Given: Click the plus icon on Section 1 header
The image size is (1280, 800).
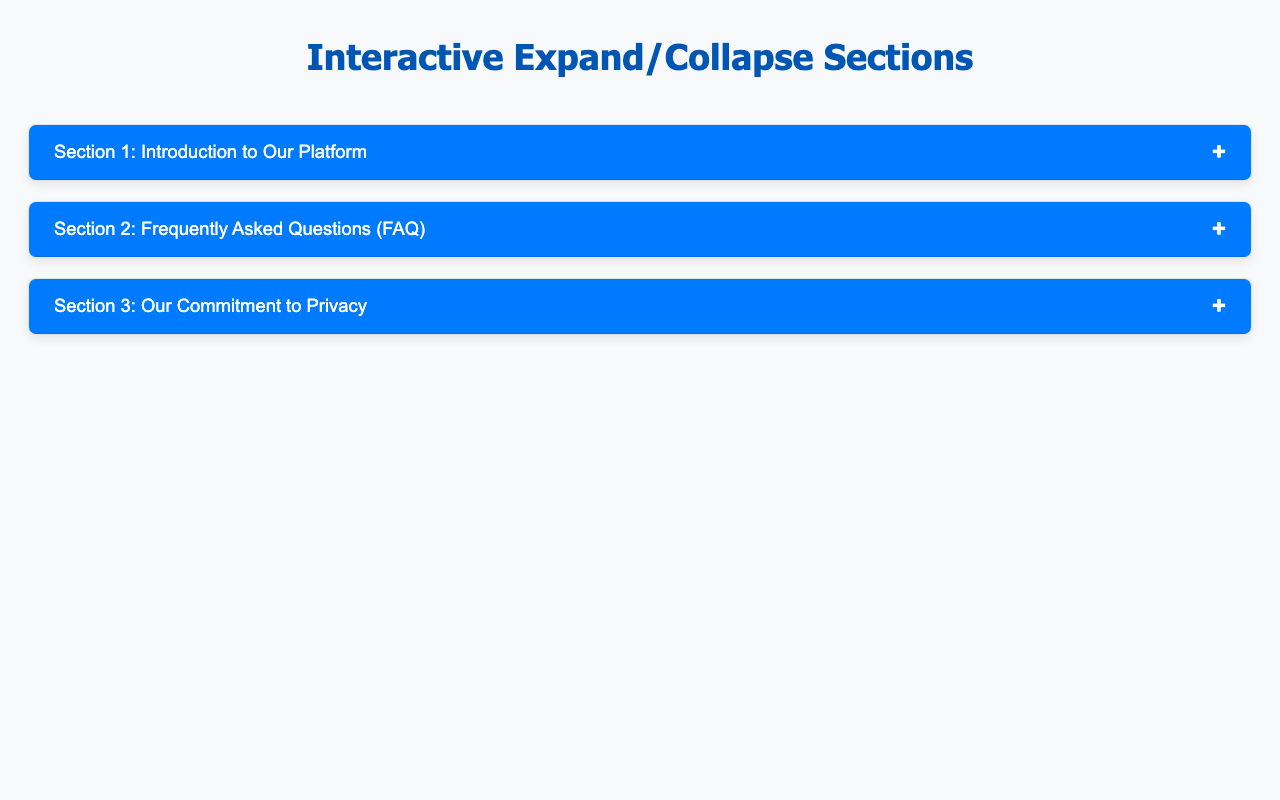Looking at the screenshot, I should click(x=1218, y=152).
